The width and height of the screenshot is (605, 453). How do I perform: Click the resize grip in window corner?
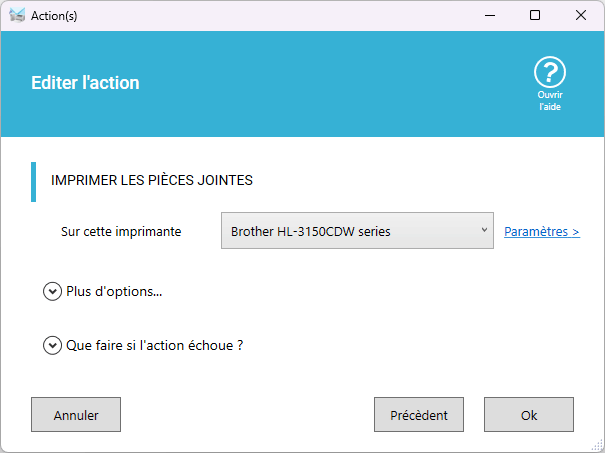click(x=597, y=445)
